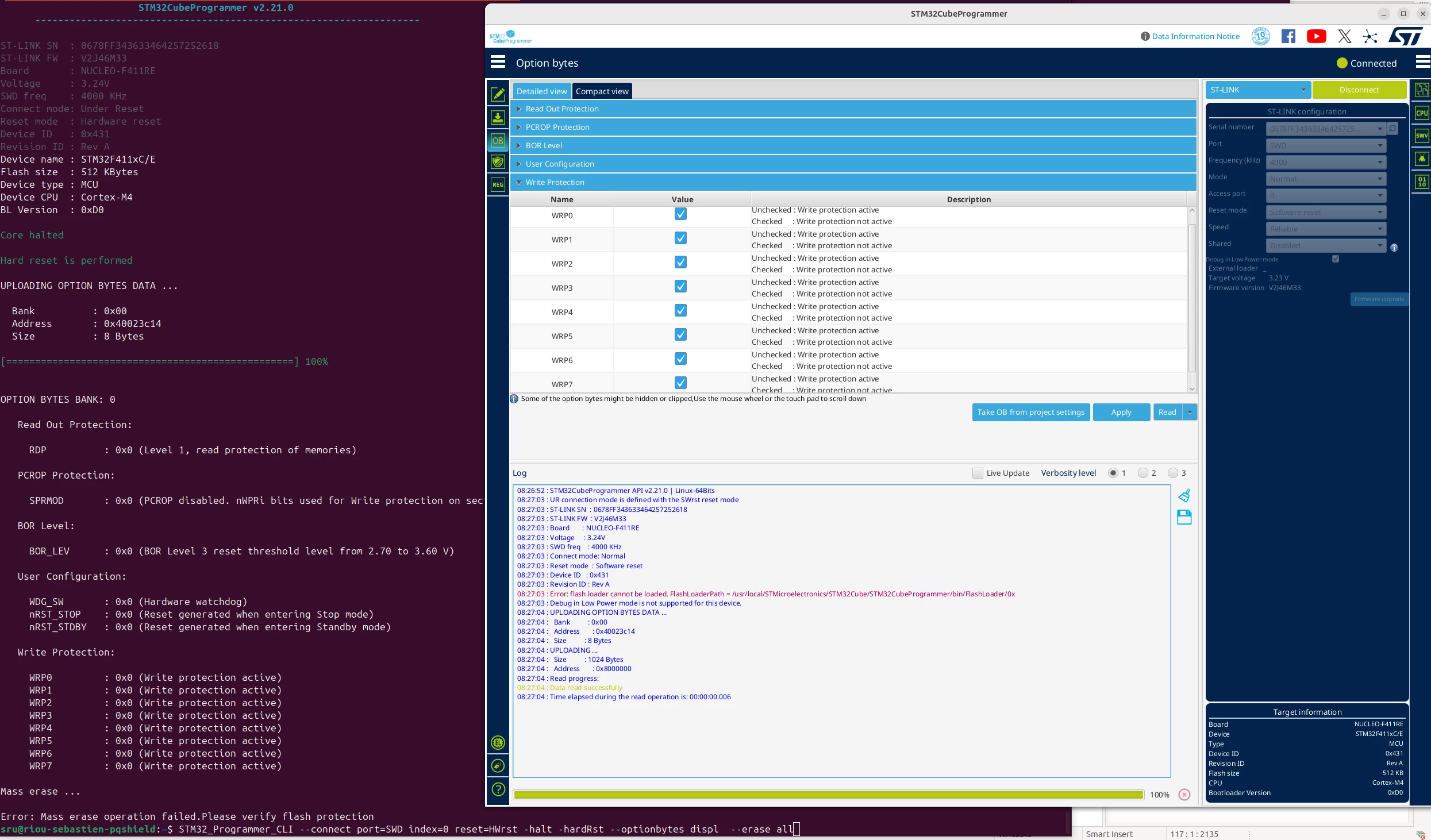Screen dimensions: 1431x840
Task: Uncheck the WRP1 checkbox
Action: (681, 238)
